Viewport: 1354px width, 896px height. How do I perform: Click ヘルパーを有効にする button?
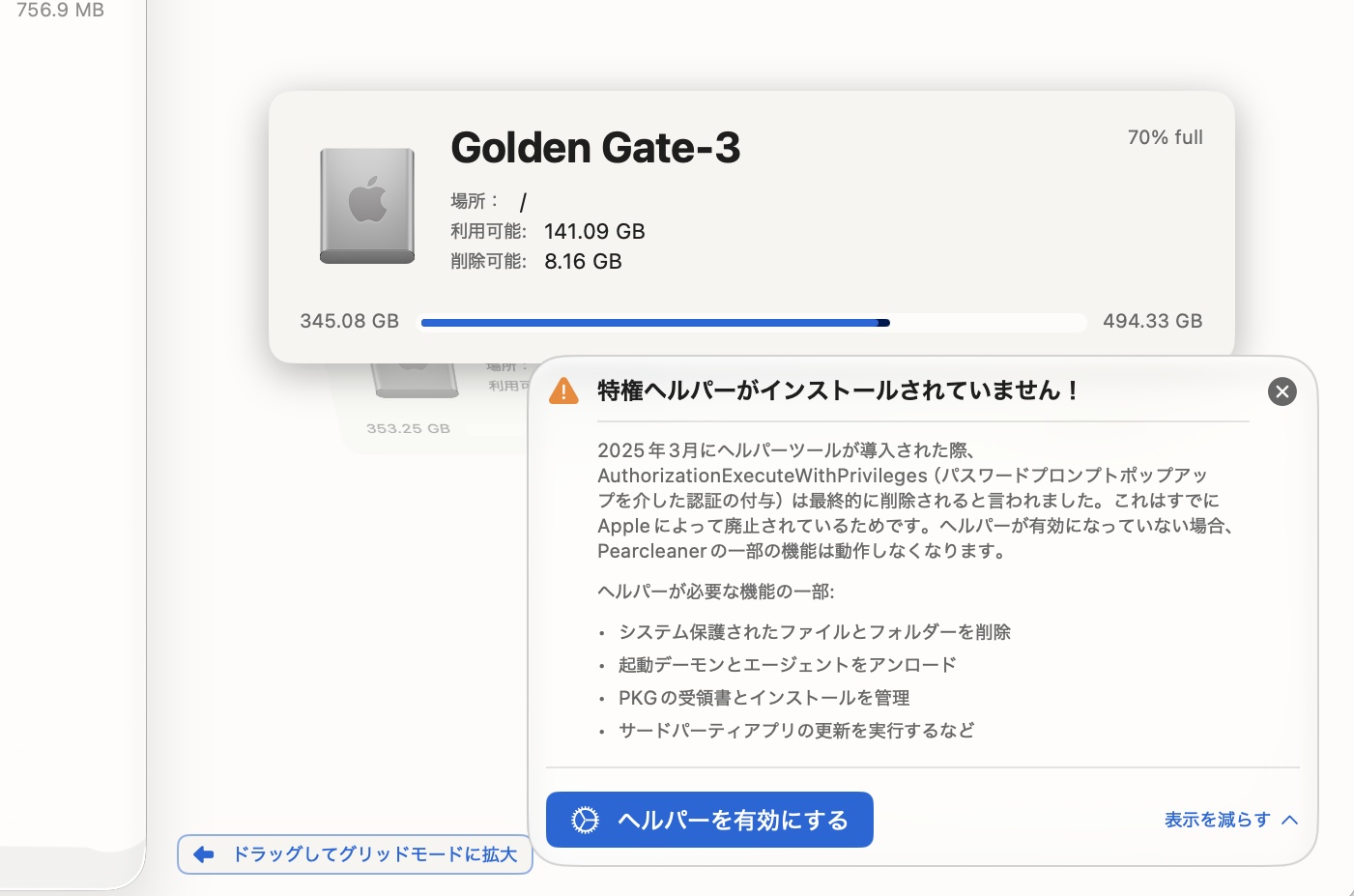click(709, 820)
